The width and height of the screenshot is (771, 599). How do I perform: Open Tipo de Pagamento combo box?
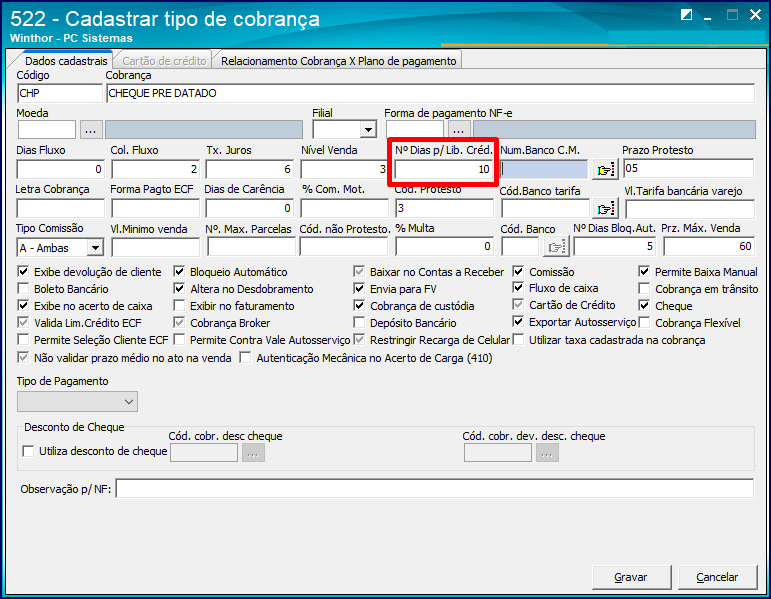[x=77, y=402]
